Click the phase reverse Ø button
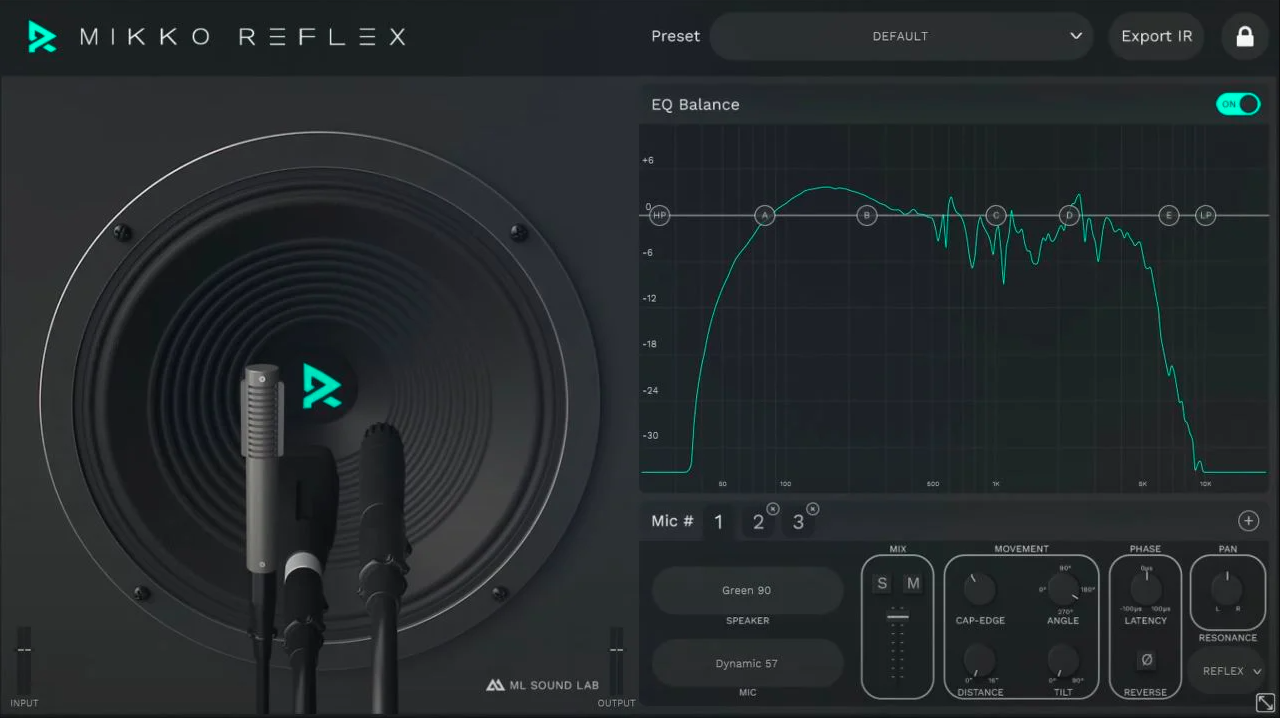This screenshot has height=718, width=1280. coord(1146,660)
